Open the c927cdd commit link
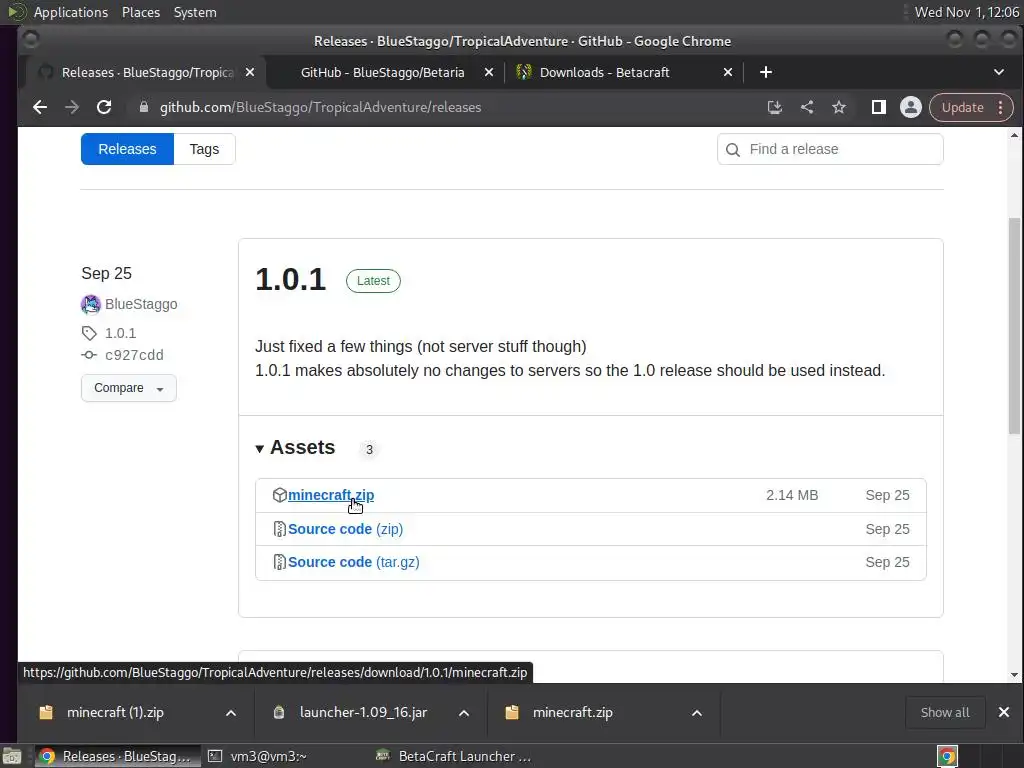 pyautogui.click(x=135, y=355)
